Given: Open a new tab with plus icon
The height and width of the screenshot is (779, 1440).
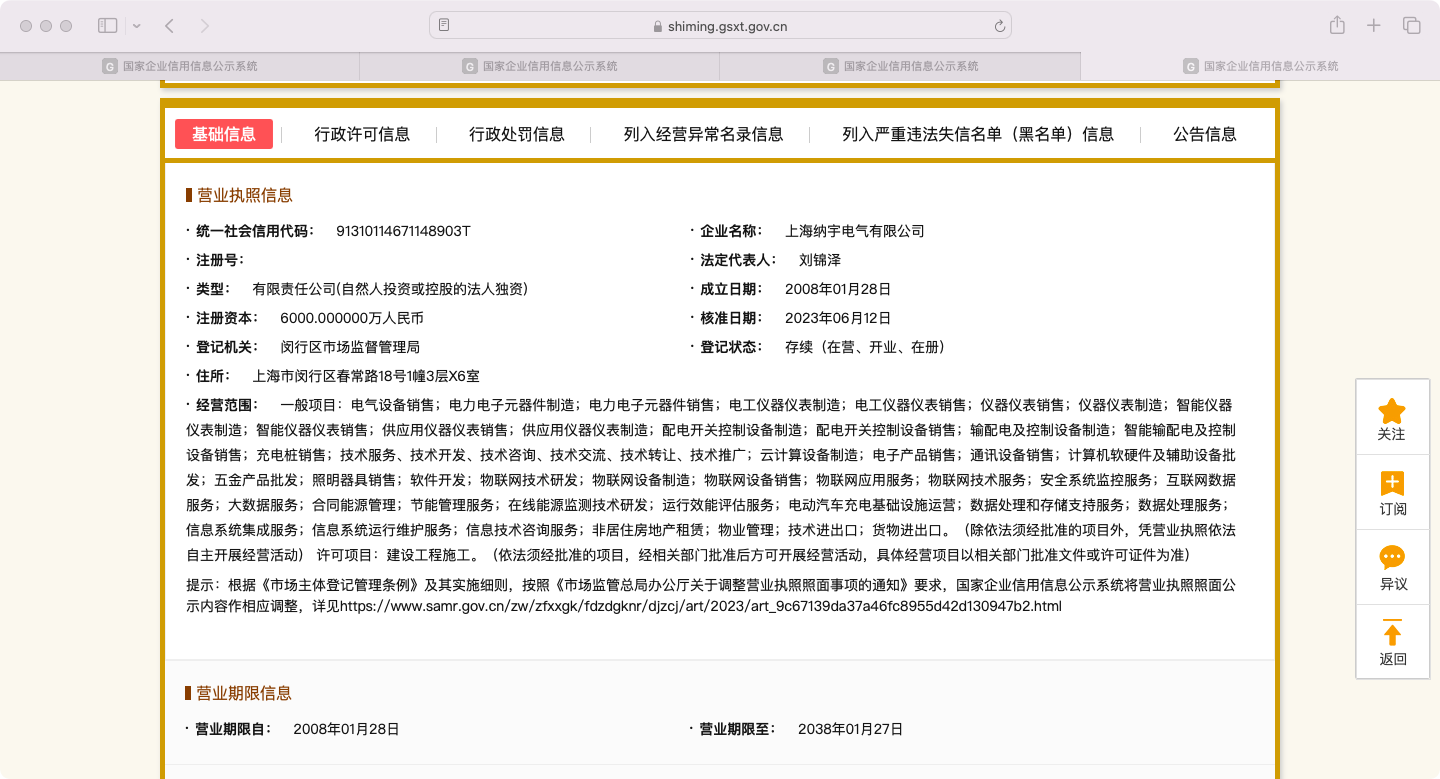Looking at the screenshot, I should [1374, 26].
